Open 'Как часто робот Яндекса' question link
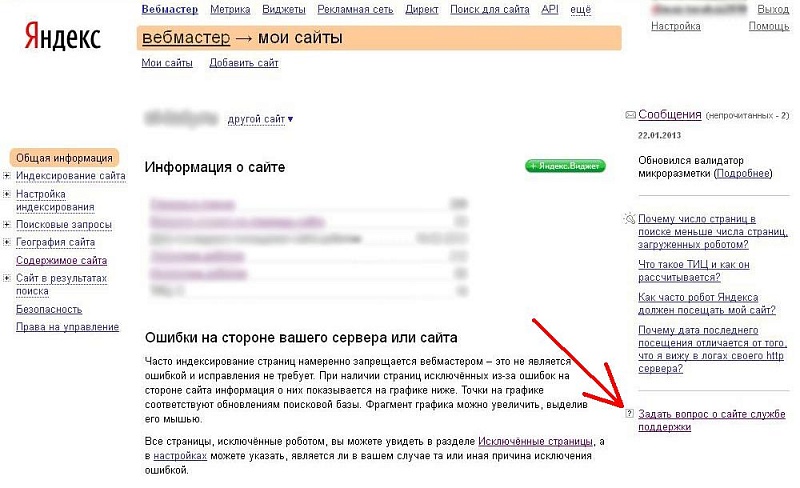Viewport: 800px width, 488px height. pyautogui.click(x=707, y=304)
